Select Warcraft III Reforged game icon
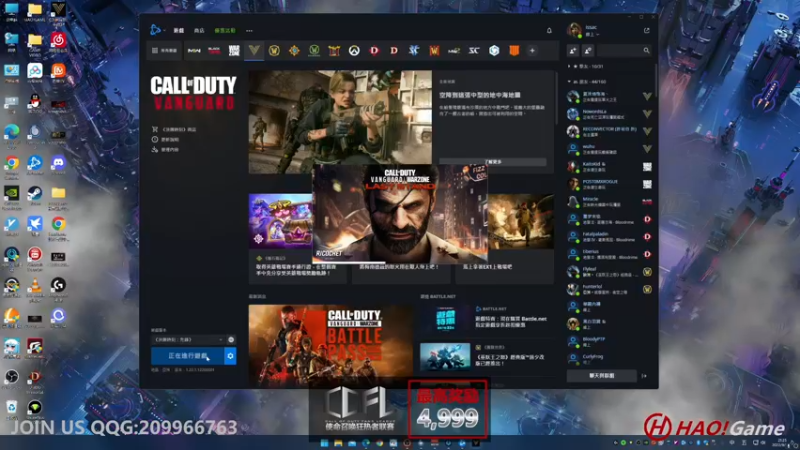Viewport: 800px width, 450px height. click(434, 51)
